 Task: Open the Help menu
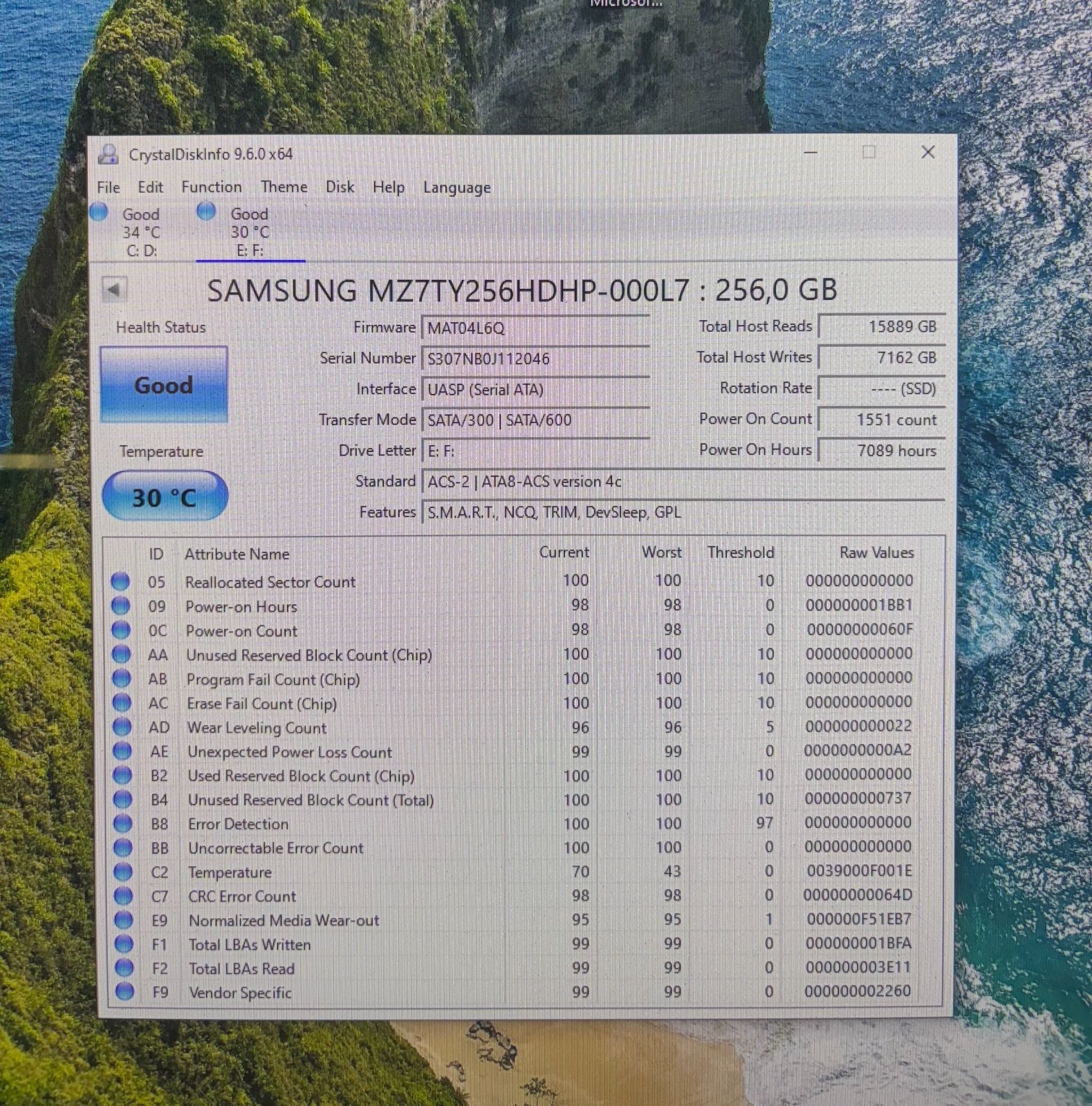tap(388, 187)
